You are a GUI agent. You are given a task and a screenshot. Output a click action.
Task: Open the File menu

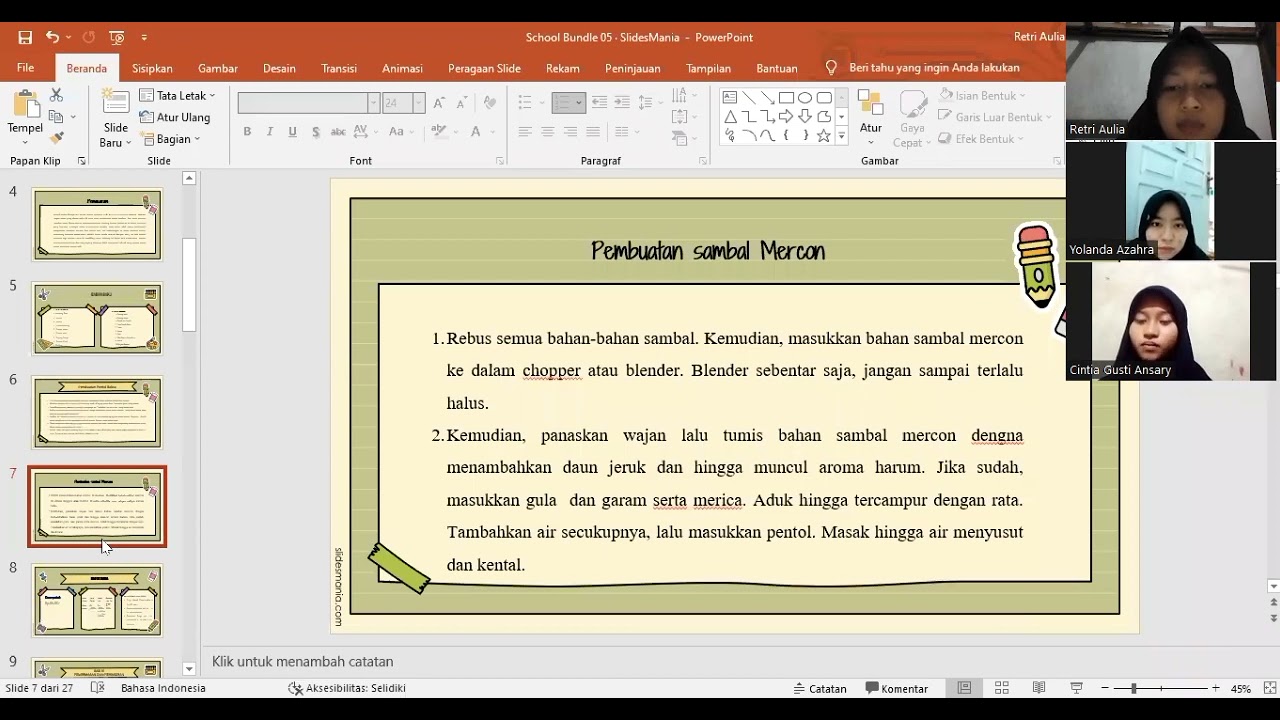tap(25, 68)
